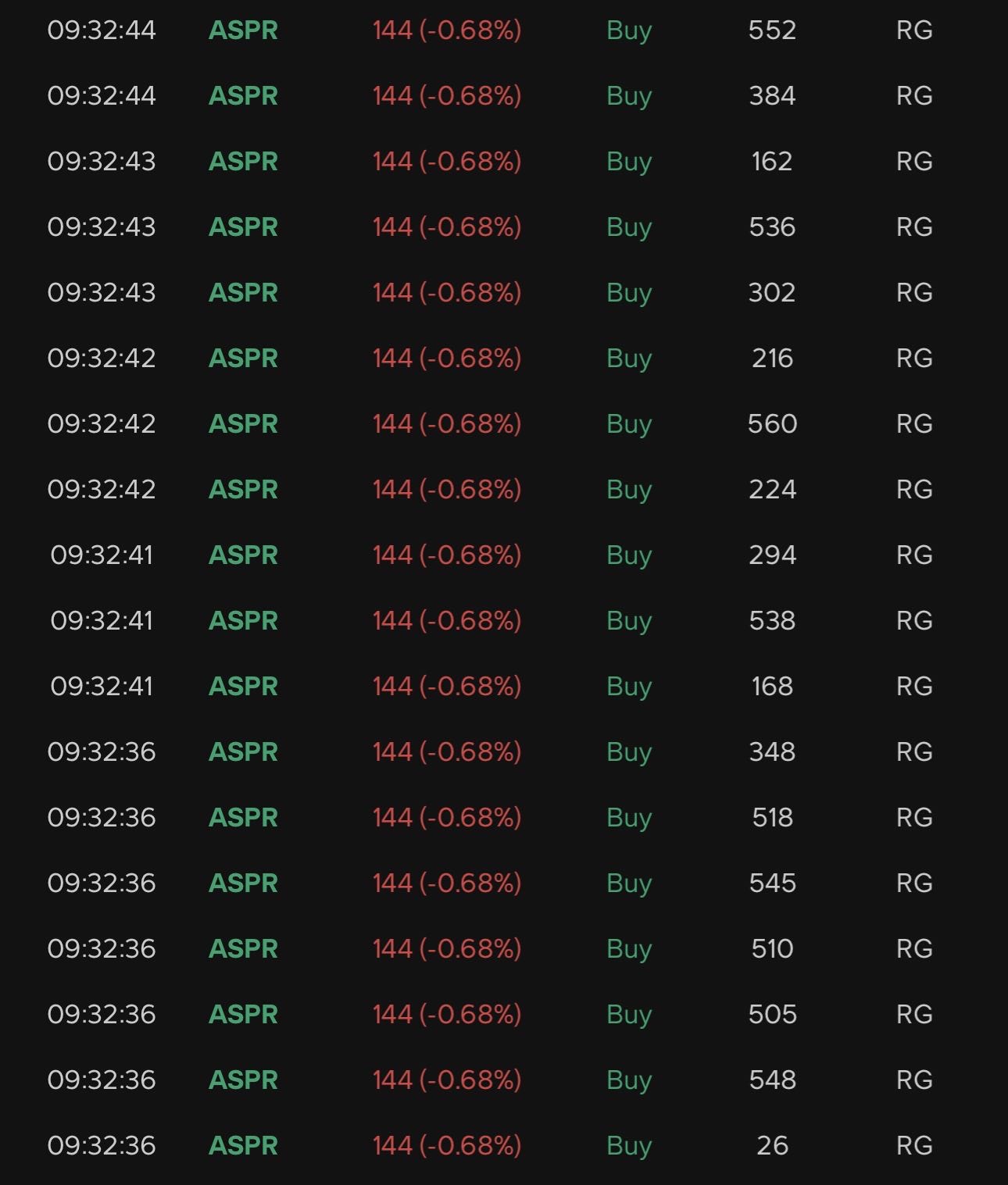
Task: Select the trade row with quantity 162
Action: (503, 162)
